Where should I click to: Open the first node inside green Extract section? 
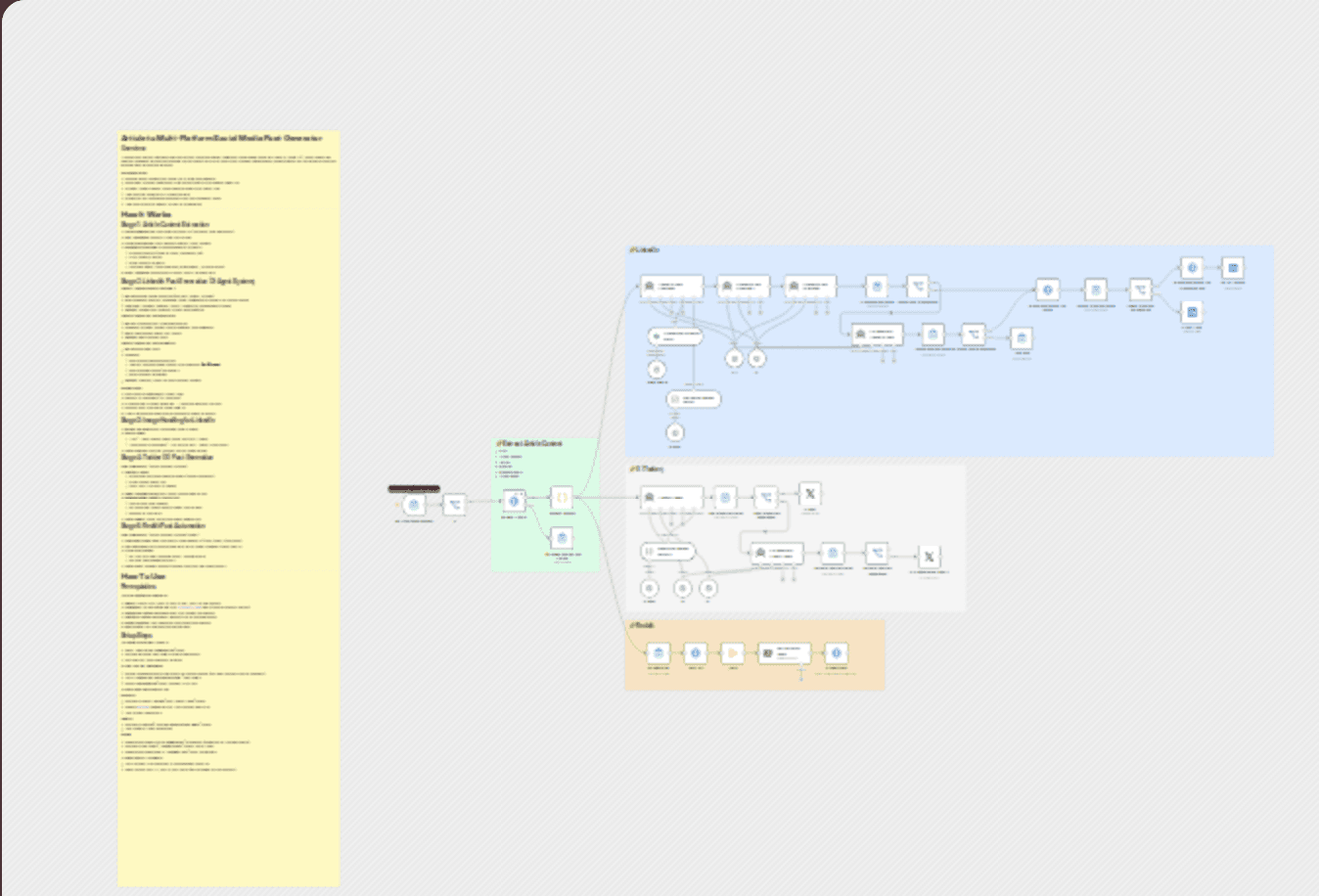pos(515,501)
